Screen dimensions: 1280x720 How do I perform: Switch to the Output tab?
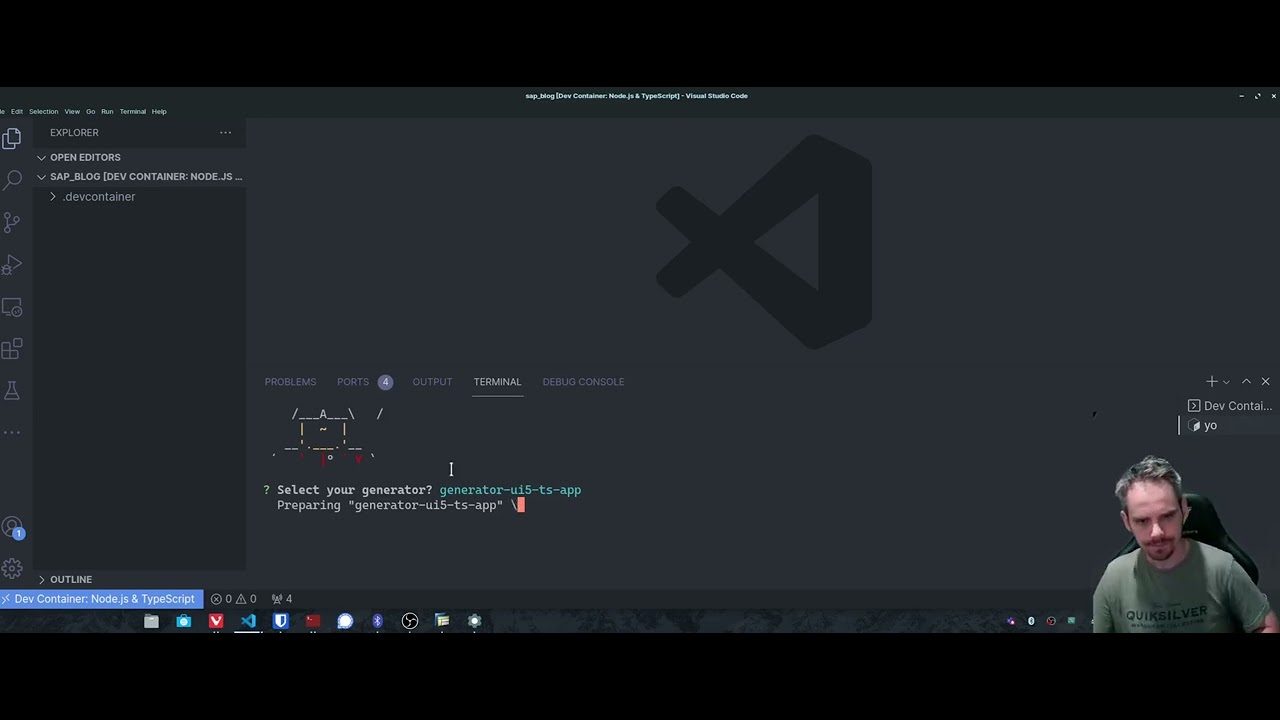432,382
